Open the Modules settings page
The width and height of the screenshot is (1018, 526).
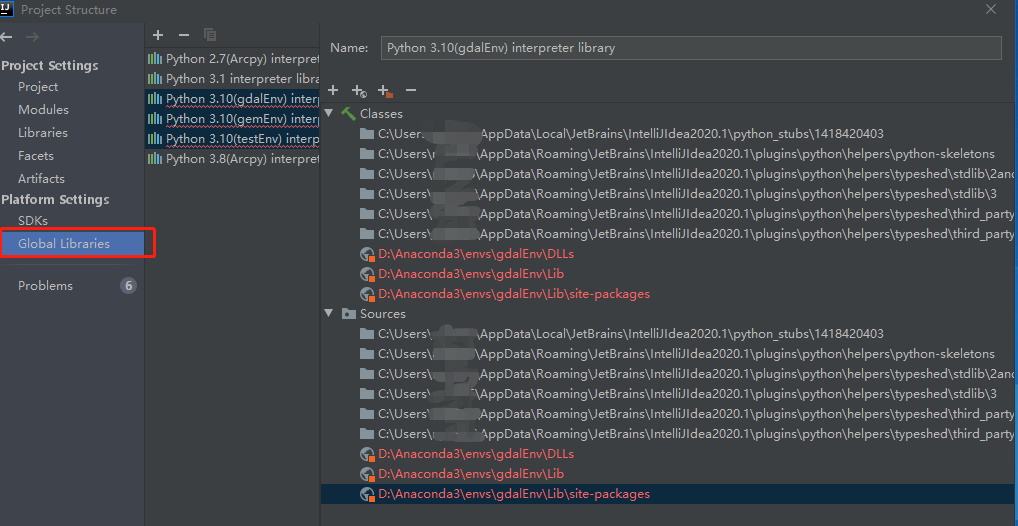[x=43, y=110]
